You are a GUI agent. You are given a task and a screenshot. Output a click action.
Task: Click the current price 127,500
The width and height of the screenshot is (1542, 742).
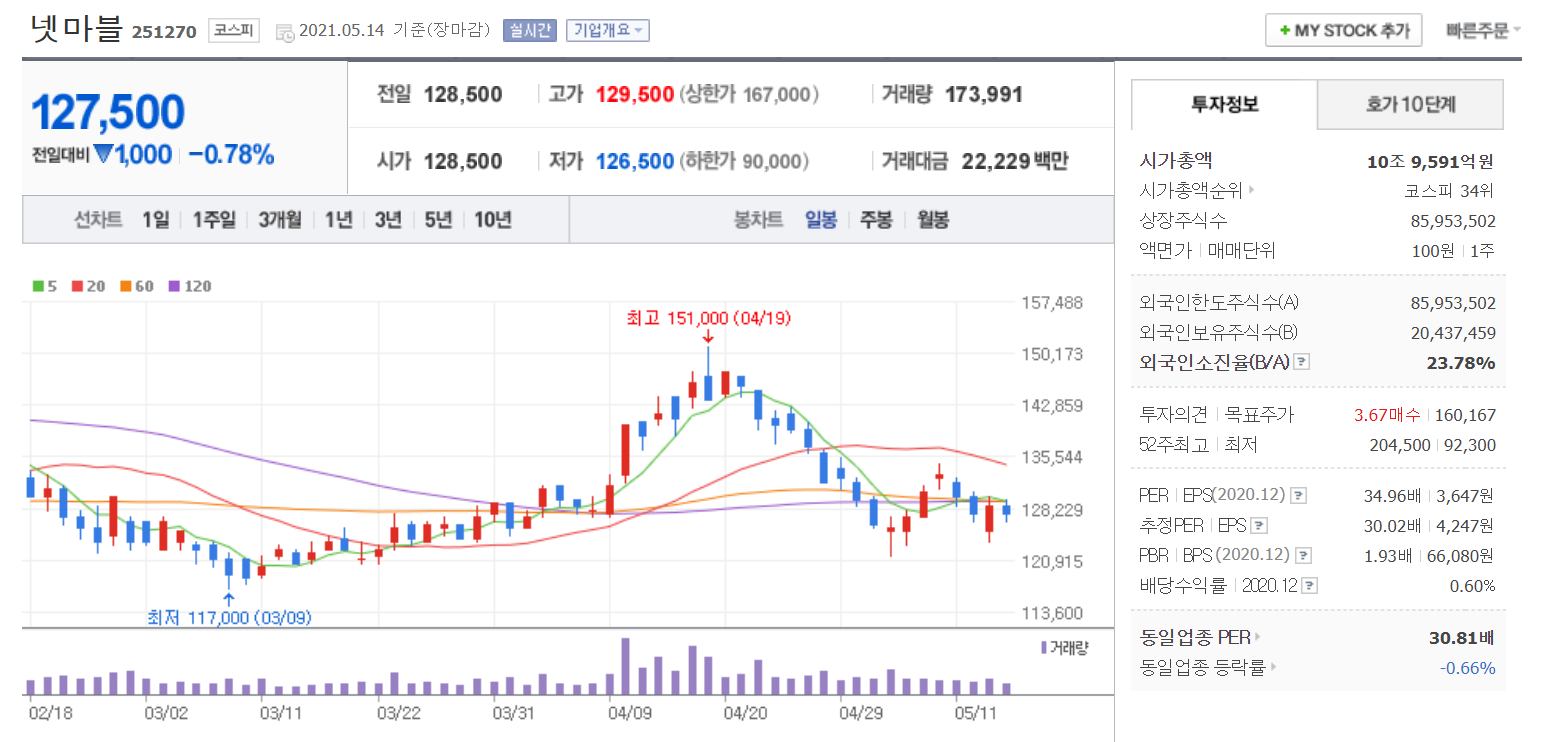pyautogui.click(x=108, y=112)
